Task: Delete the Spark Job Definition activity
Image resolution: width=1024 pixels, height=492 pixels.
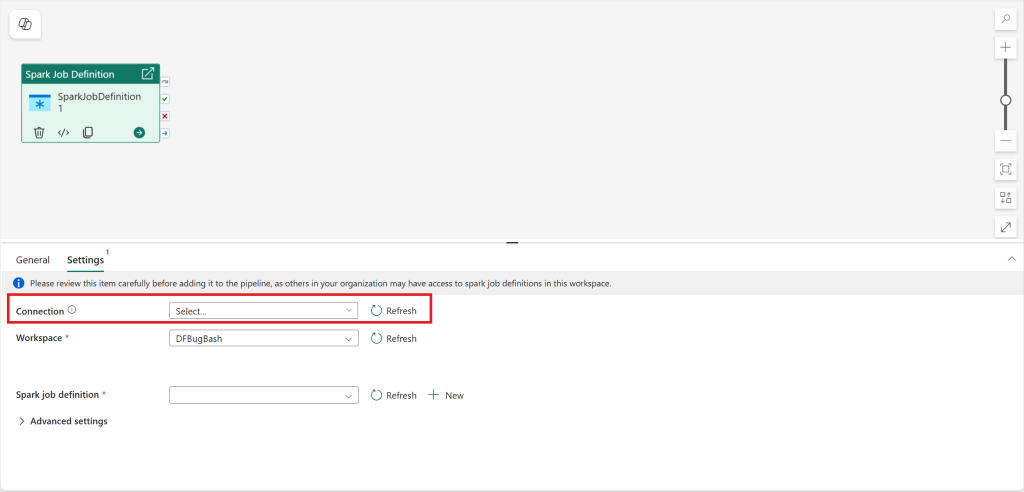Action: pos(39,132)
